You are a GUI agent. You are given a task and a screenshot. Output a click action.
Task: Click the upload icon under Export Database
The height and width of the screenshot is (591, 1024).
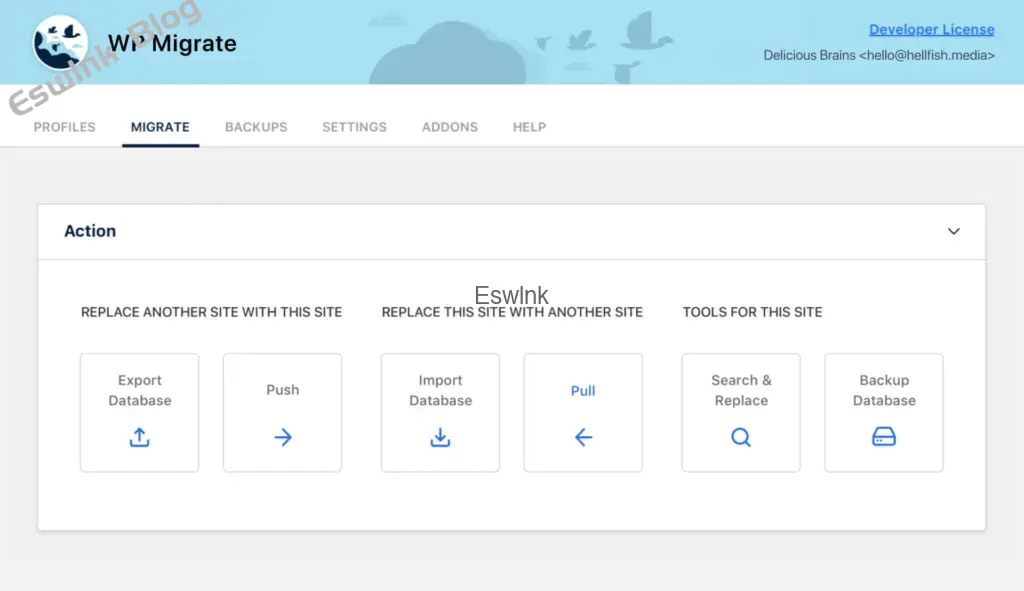(140, 437)
